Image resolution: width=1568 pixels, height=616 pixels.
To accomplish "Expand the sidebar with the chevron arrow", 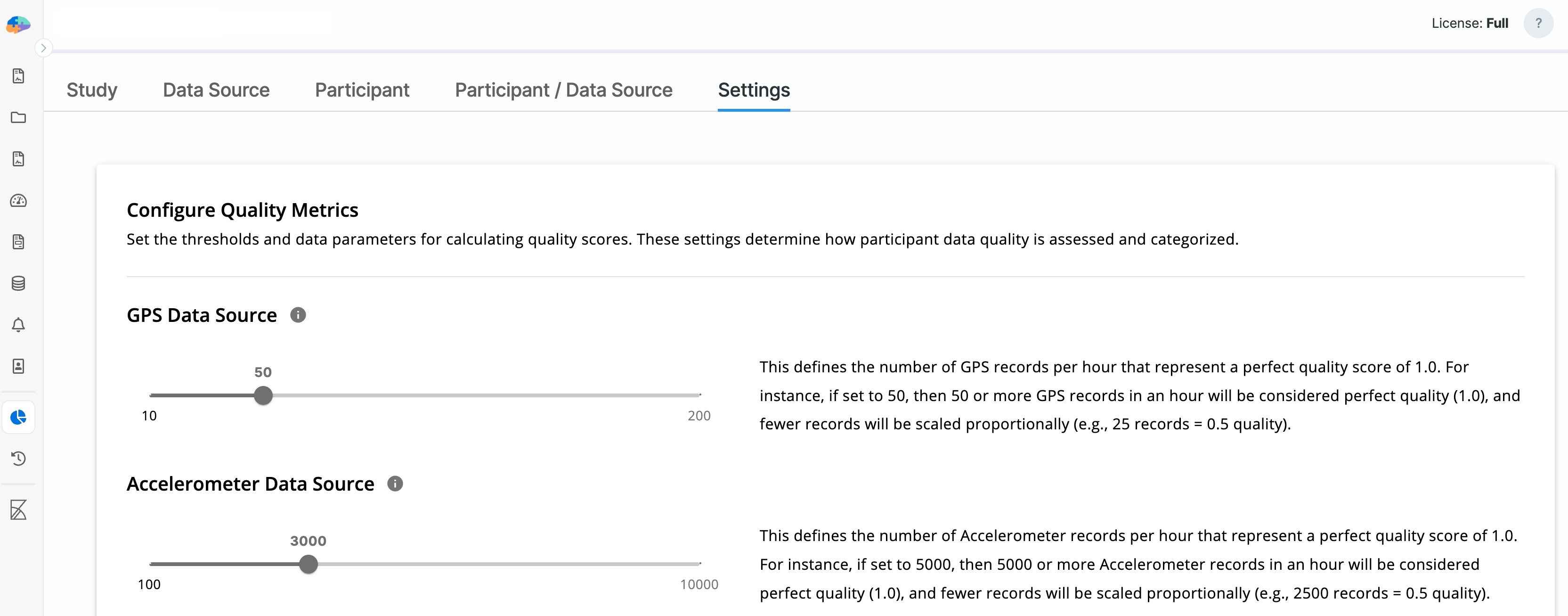I will click(43, 48).
